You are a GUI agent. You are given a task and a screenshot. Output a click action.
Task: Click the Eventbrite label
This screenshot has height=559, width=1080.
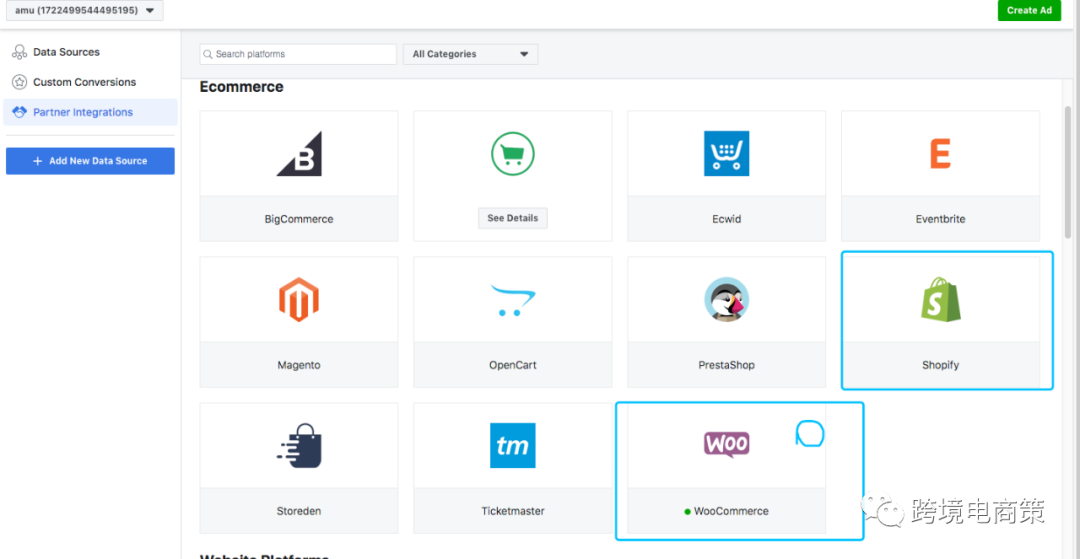tap(940, 219)
